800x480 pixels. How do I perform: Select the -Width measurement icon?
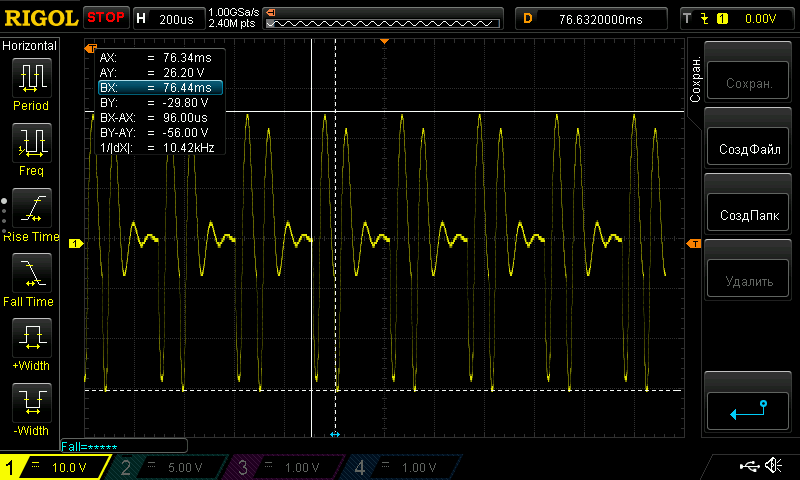pyautogui.click(x=32, y=402)
